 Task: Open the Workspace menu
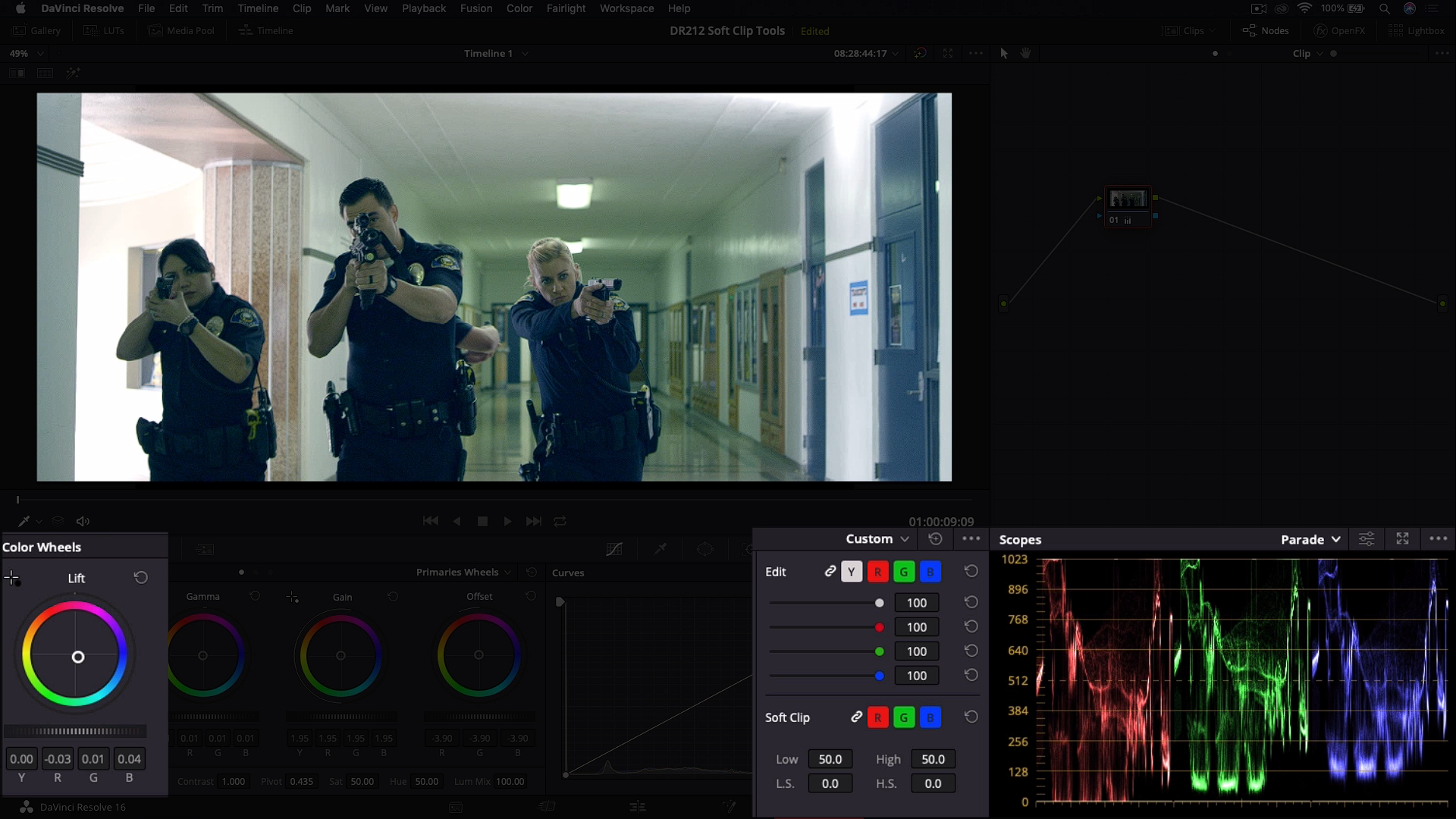[x=626, y=8]
